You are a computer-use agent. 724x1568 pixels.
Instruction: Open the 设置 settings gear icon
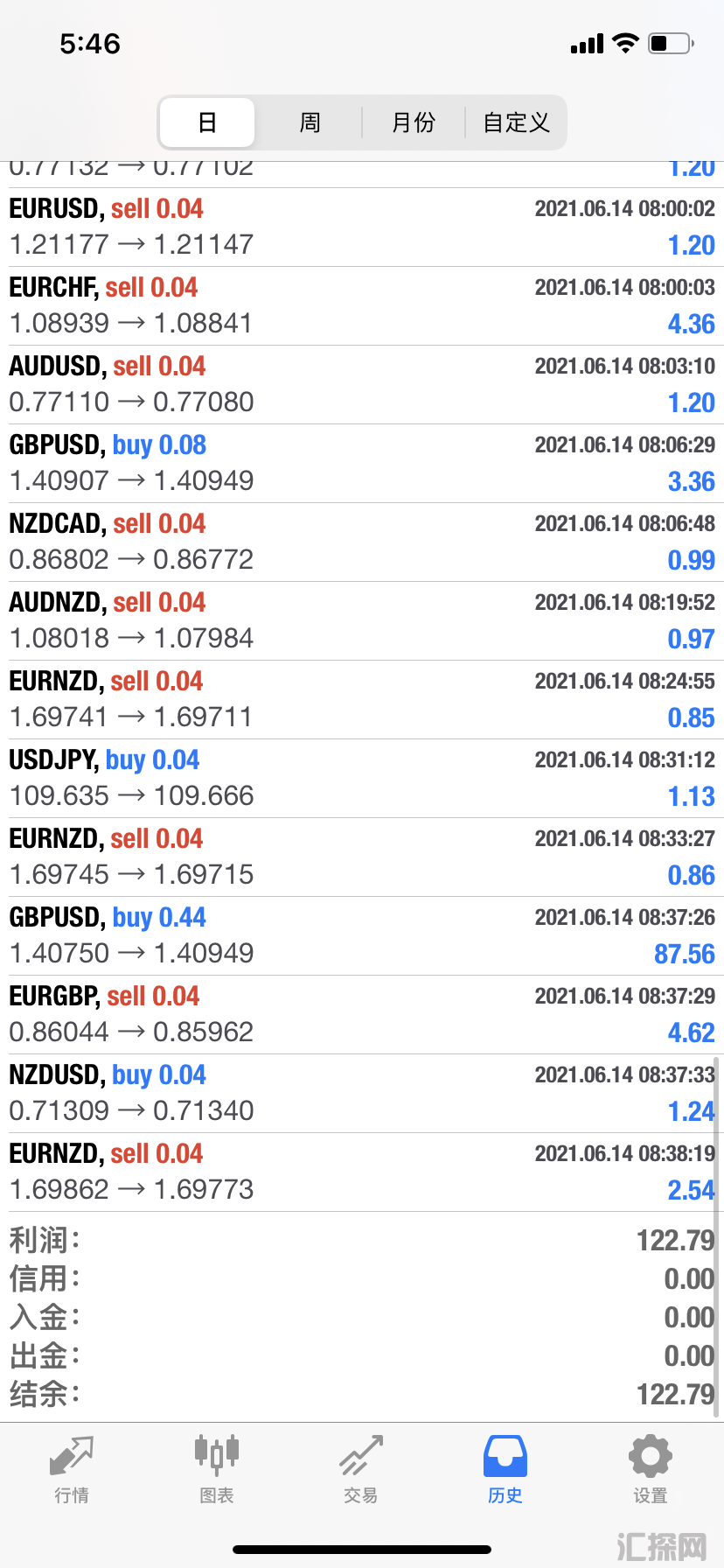pos(651,1456)
